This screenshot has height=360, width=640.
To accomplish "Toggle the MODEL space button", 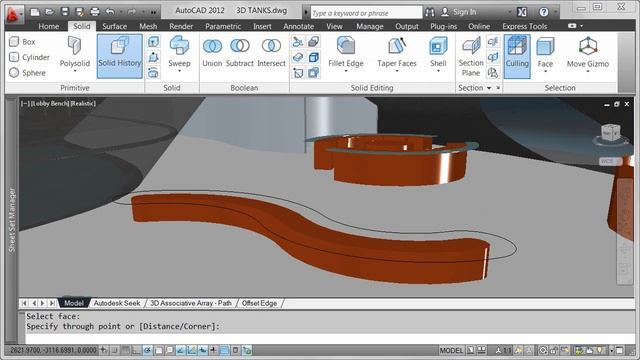I will [x=451, y=350].
